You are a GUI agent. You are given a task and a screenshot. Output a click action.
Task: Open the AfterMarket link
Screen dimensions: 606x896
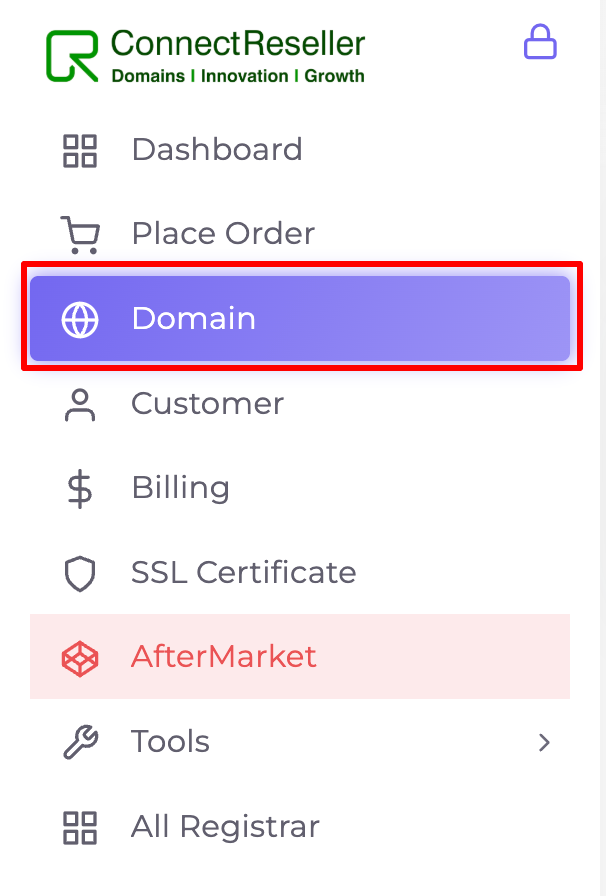pos(300,657)
